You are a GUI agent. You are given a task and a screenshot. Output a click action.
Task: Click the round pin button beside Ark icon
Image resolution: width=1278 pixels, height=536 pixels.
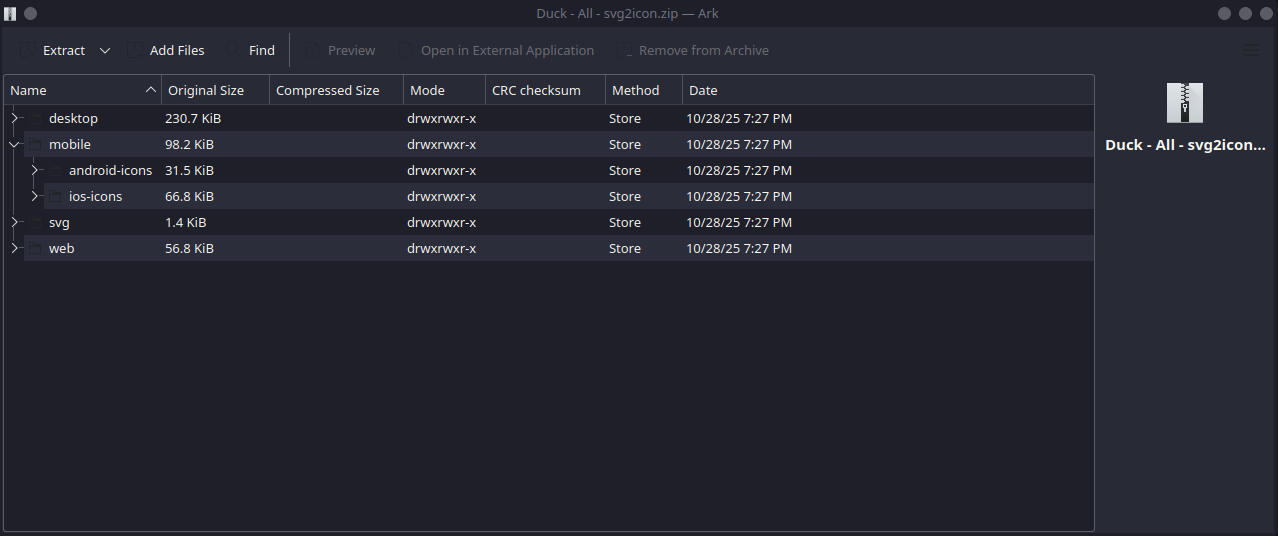pos(31,14)
